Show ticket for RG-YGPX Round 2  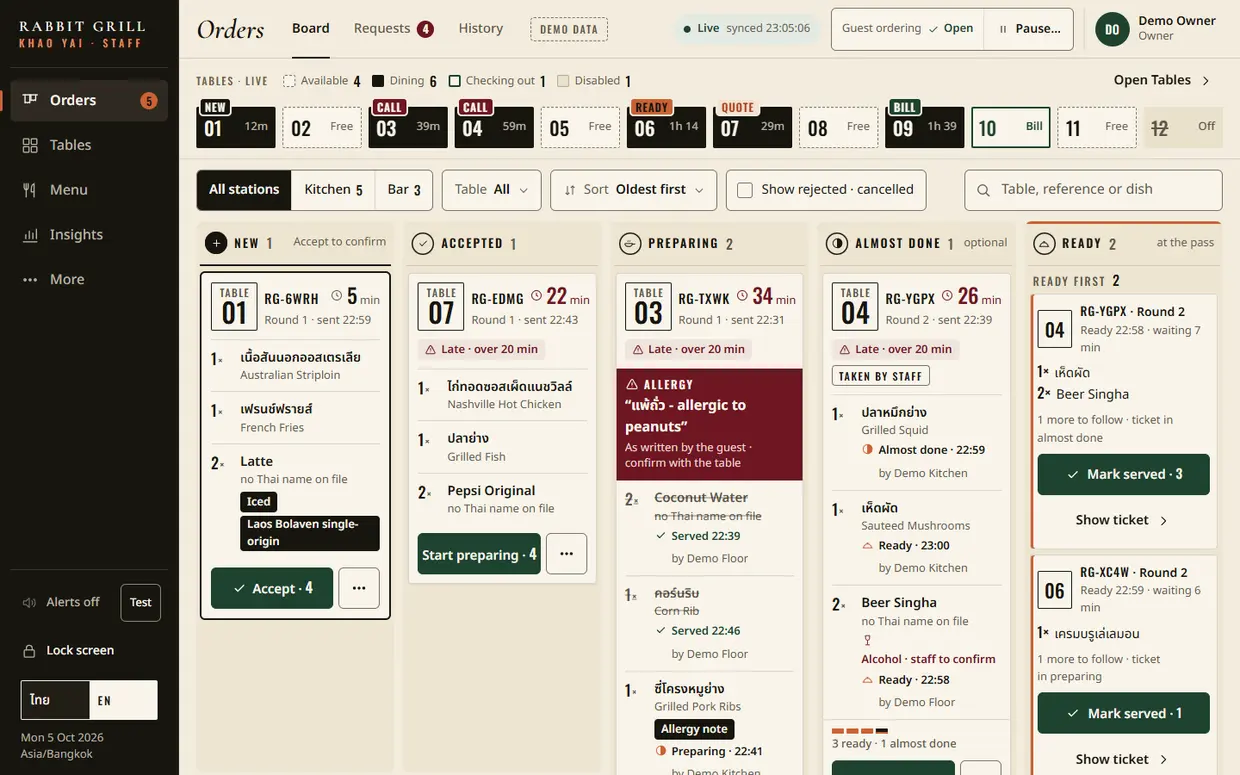click(x=1123, y=520)
